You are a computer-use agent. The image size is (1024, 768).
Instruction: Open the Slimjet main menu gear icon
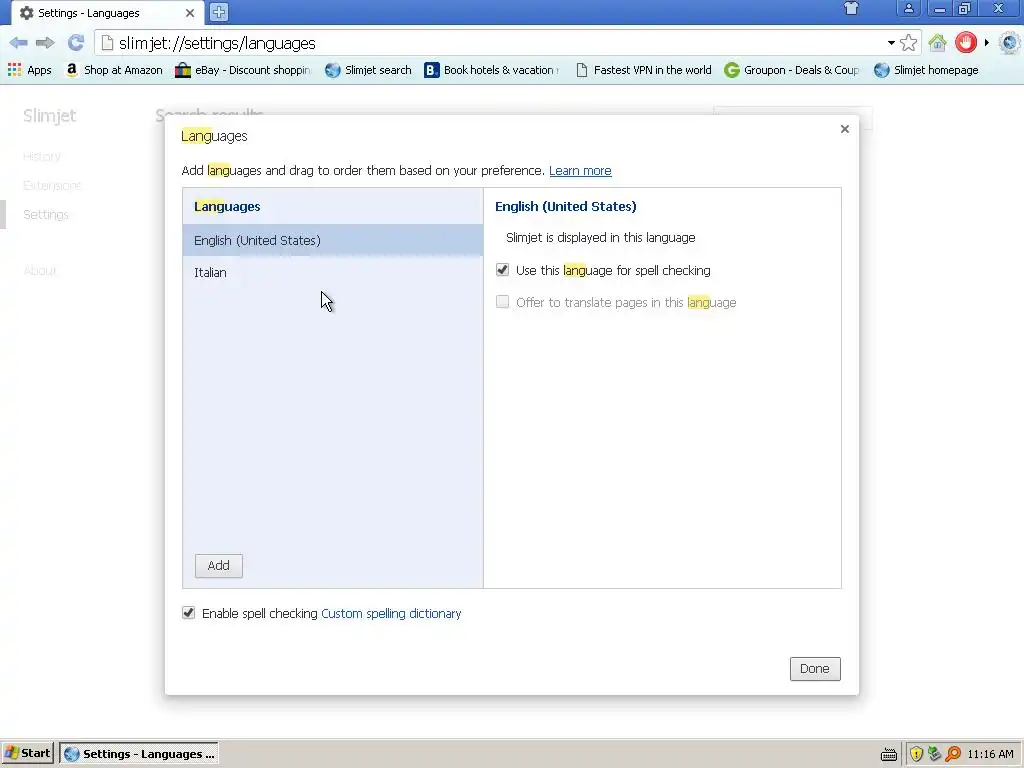pos(1010,43)
